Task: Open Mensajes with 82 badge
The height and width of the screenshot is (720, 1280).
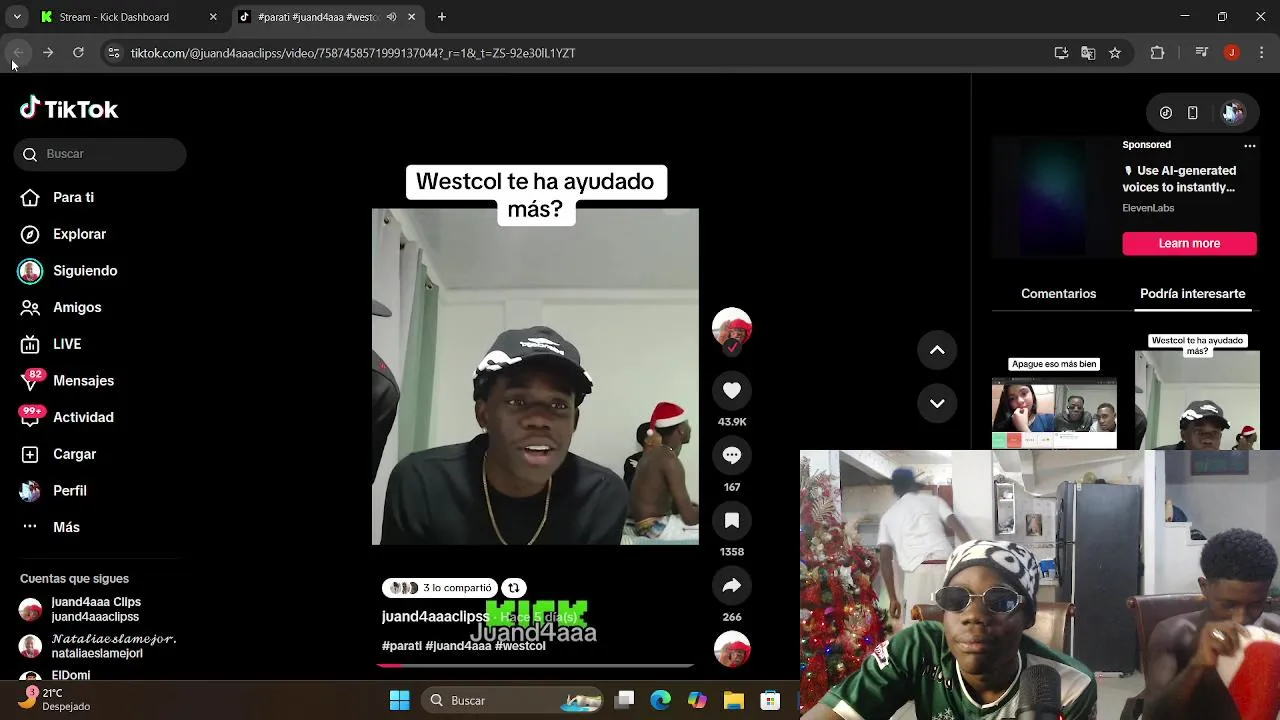Action: (66, 381)
